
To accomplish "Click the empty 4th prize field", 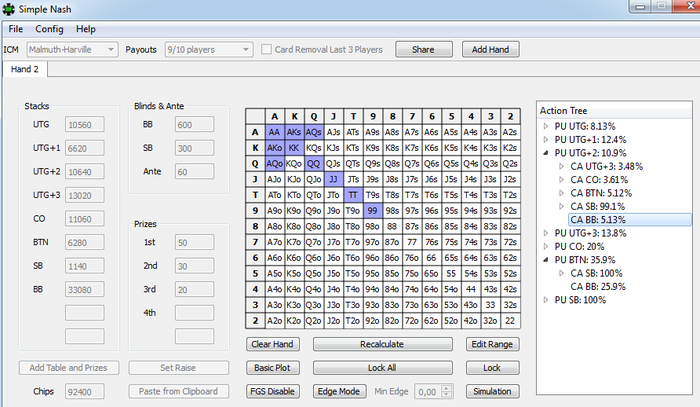I will (x=194, y=313).
